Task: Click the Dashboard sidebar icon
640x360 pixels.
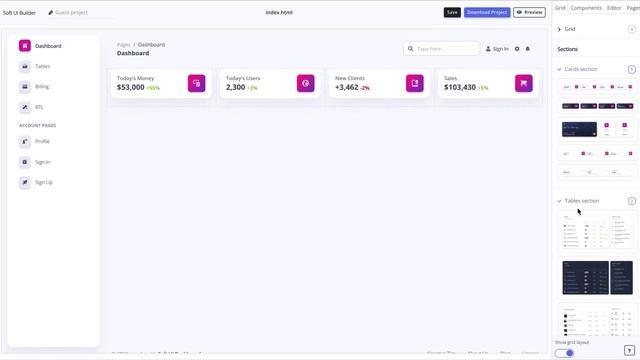Action: pos(25,46)
